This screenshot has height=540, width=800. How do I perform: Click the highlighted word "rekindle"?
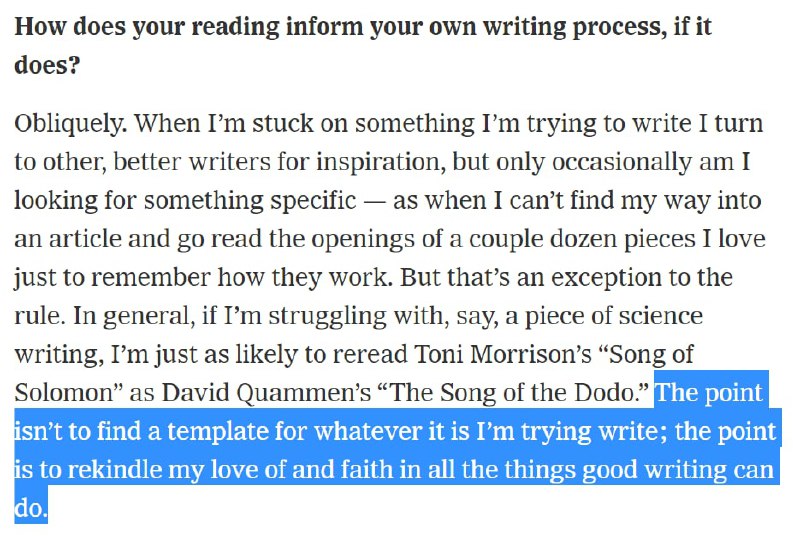pyautogui.click(x=114, y=470)
